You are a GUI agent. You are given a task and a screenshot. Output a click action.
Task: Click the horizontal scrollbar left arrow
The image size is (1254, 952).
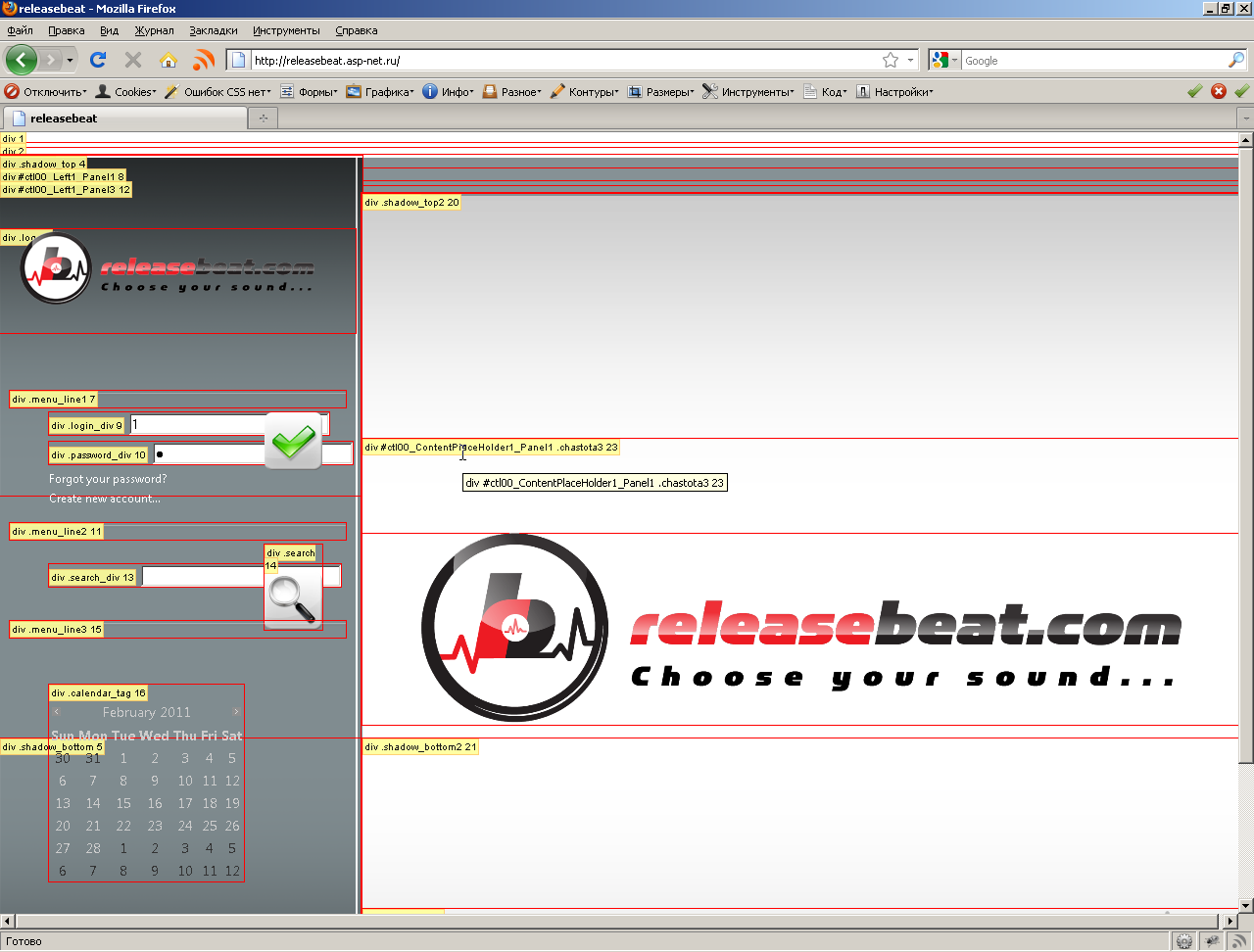8,922
